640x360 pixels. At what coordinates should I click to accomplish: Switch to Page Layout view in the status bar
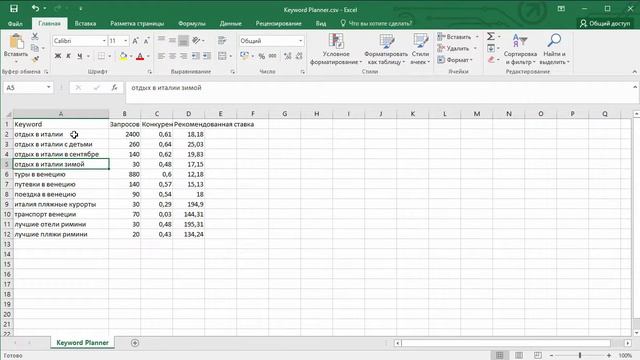pos(519,356)
